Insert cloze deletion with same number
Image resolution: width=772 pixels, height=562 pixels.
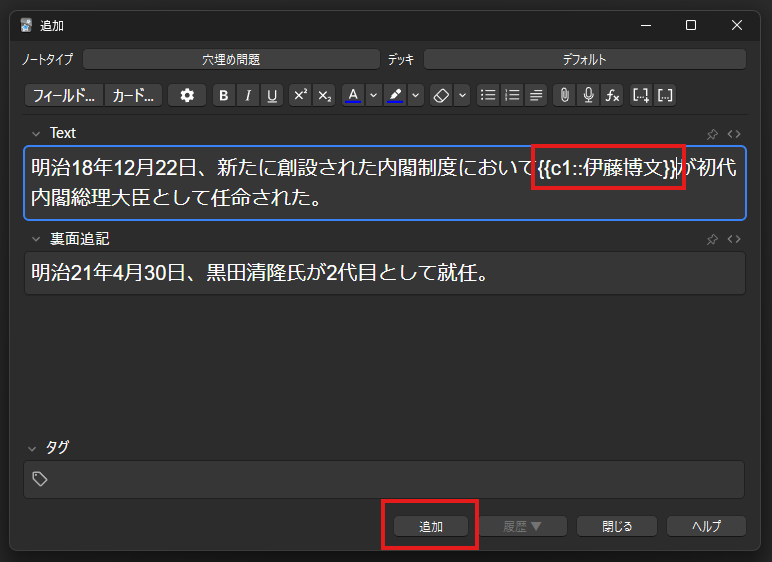coord(665,96)
